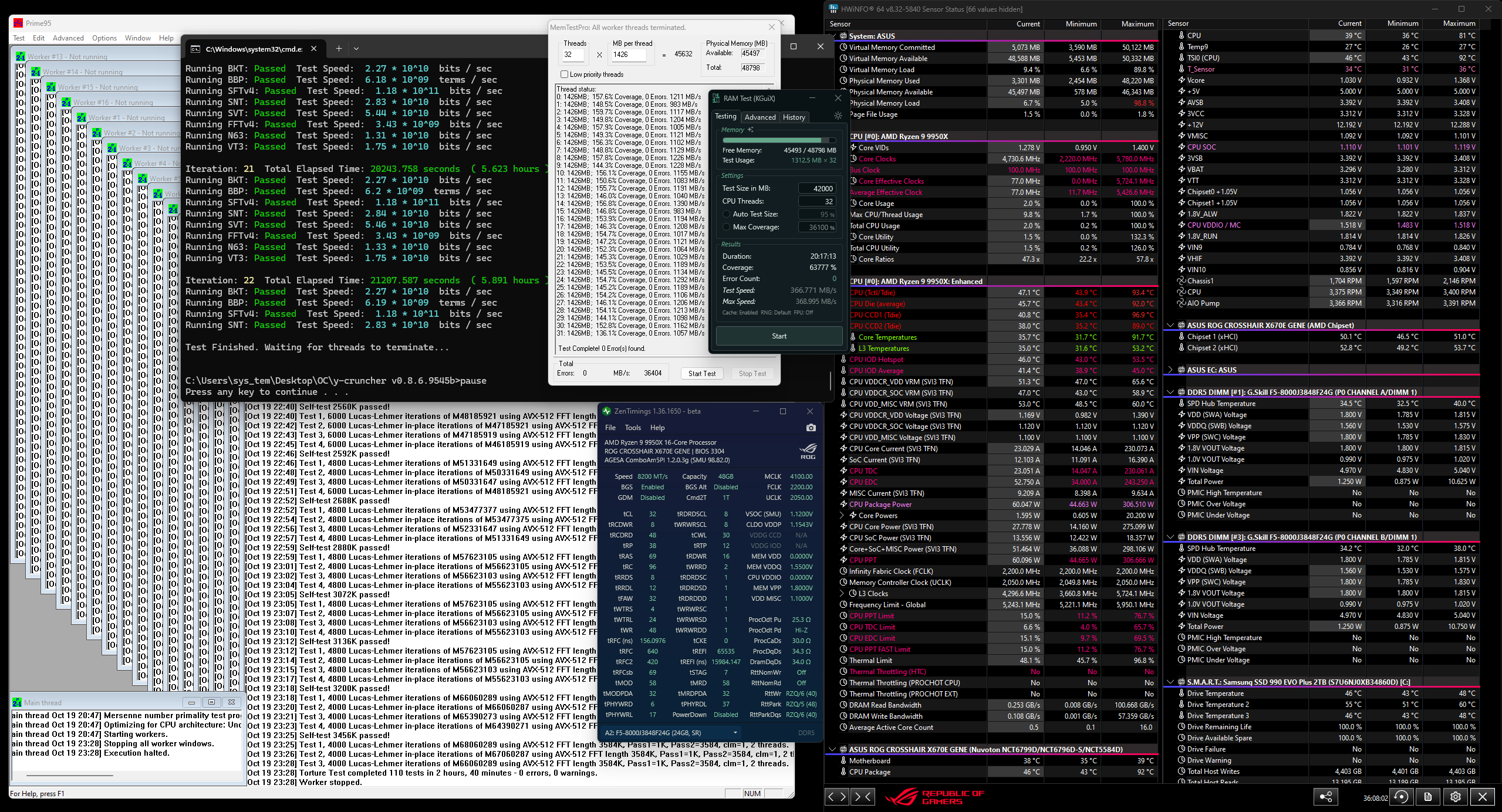Expand the ASUS EC: ASUS sensor group

[1170, 370]
